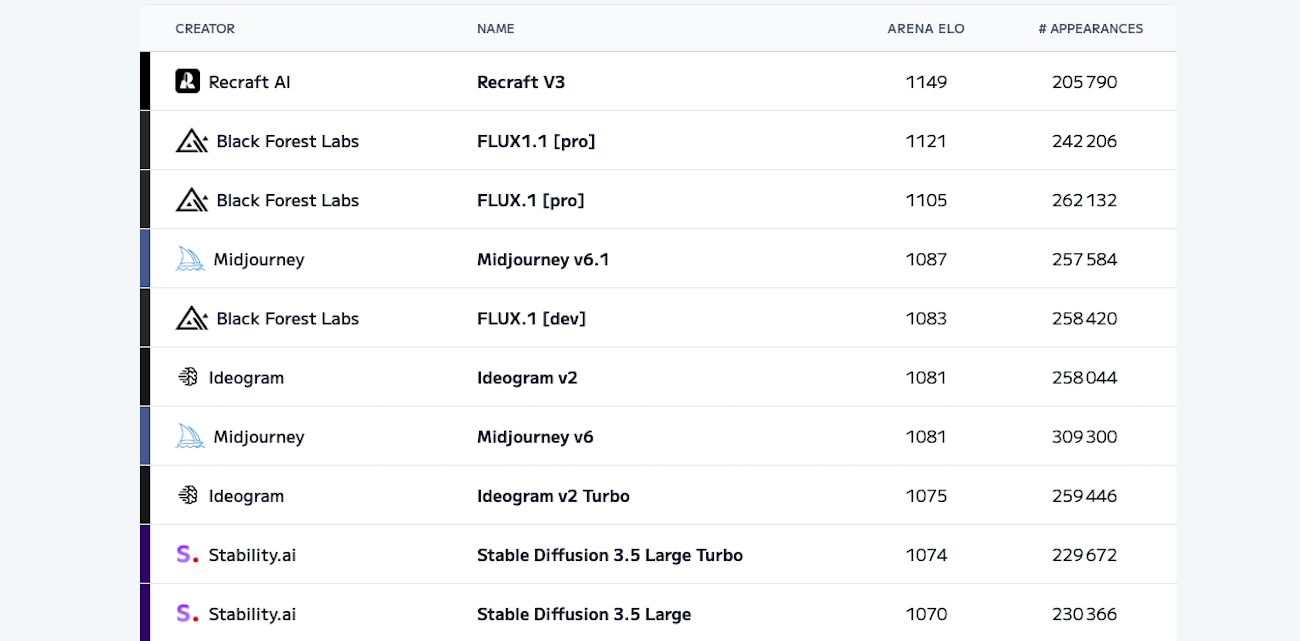The width and height of the screenshot is (1300, 641).
Task: Select the Midjourney v6.1 model name
Action: (x=543, y=259)
